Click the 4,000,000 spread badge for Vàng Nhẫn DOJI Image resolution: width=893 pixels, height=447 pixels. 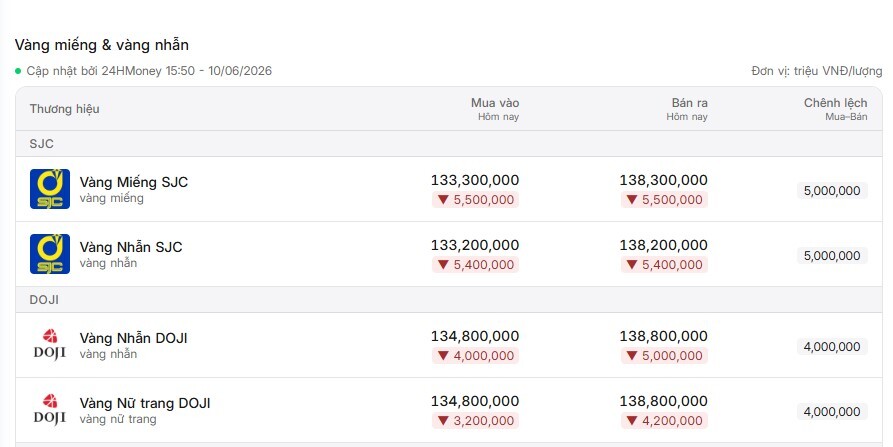point(832,347)
